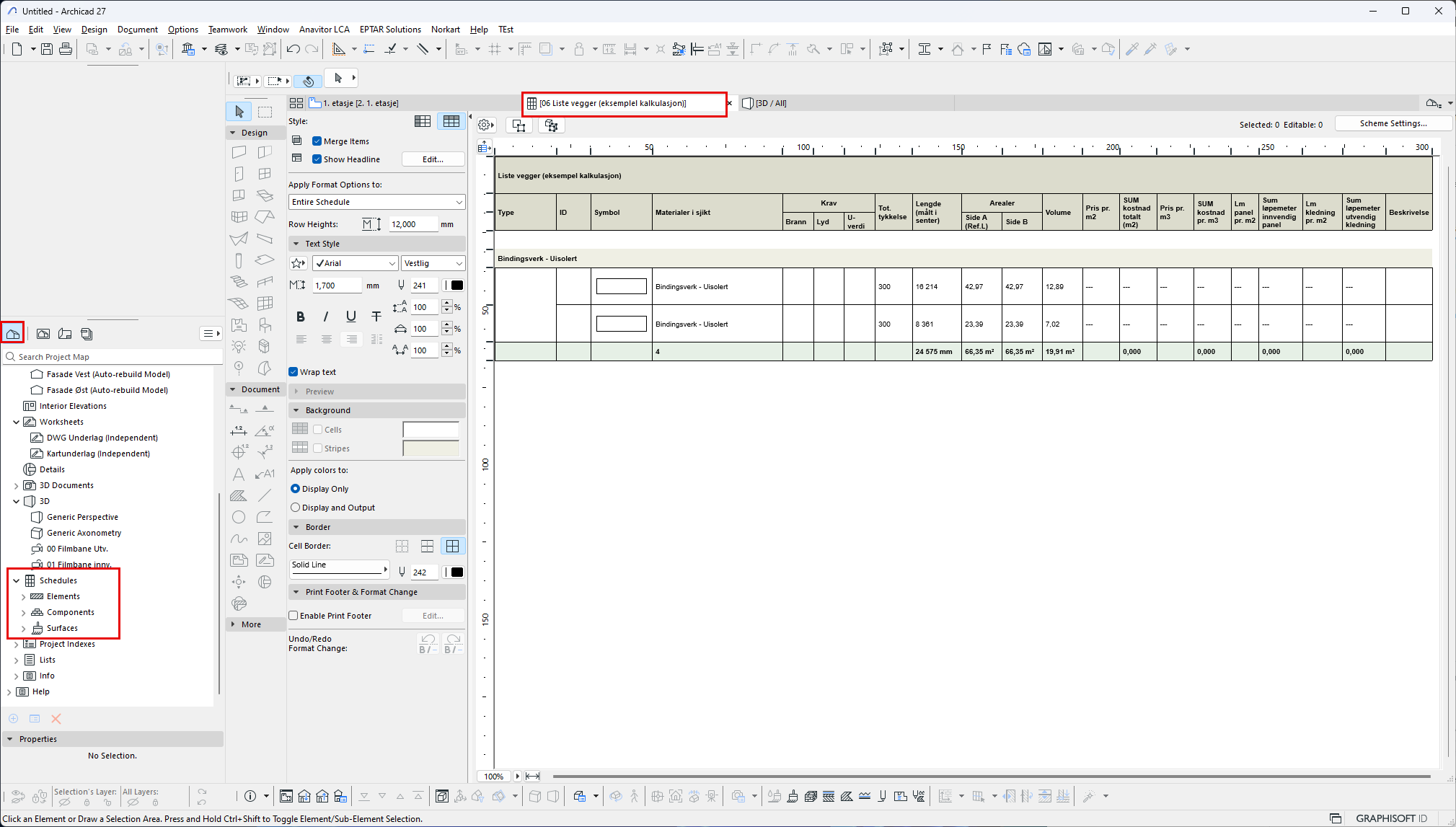Uncheck the Merge Items checkbox
This screenshot has height=827, width=1456.
pos(317,141)
